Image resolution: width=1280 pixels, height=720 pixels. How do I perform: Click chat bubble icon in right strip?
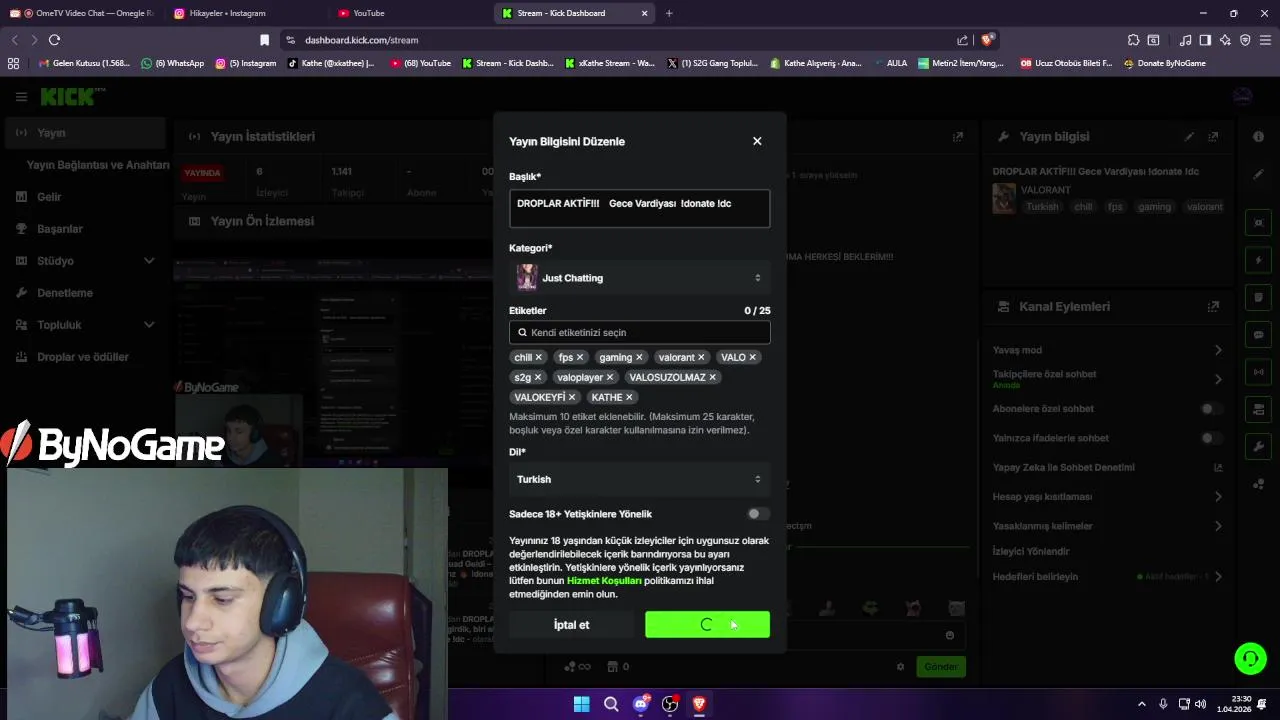1258,335
